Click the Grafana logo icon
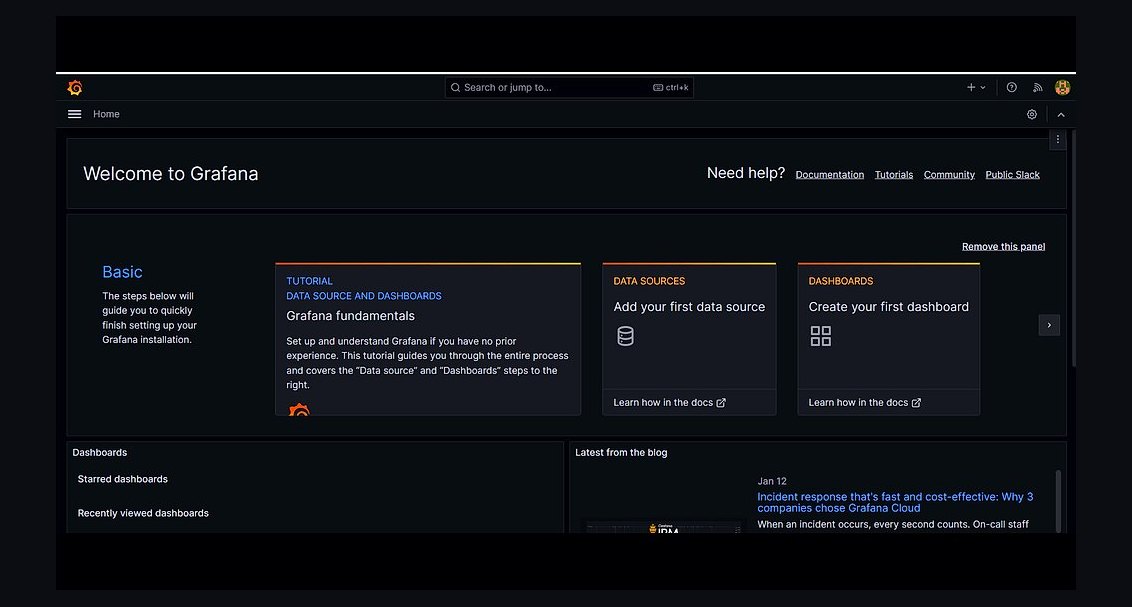 [x=74, y=87]
